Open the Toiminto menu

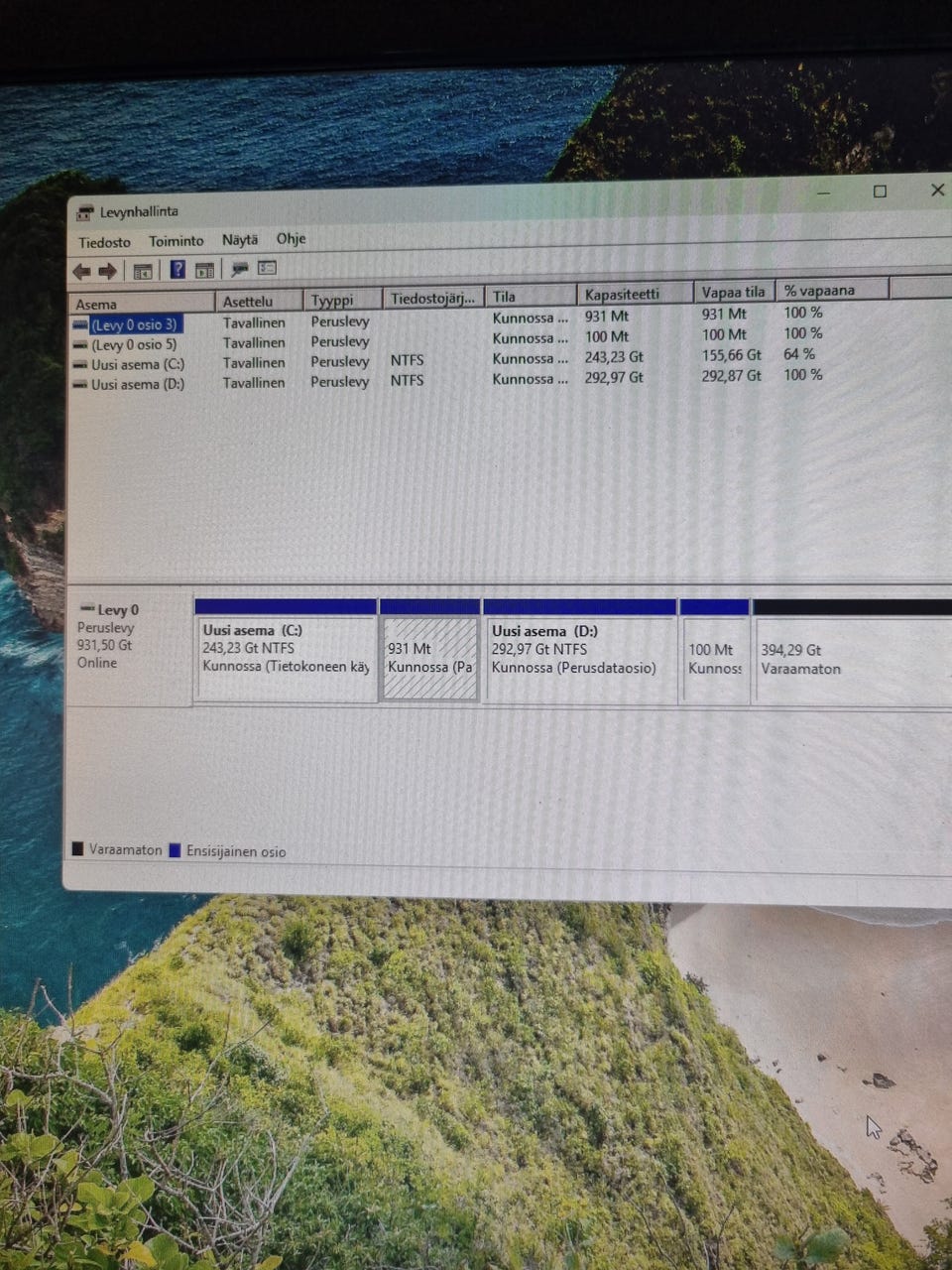tap(176, 241)
